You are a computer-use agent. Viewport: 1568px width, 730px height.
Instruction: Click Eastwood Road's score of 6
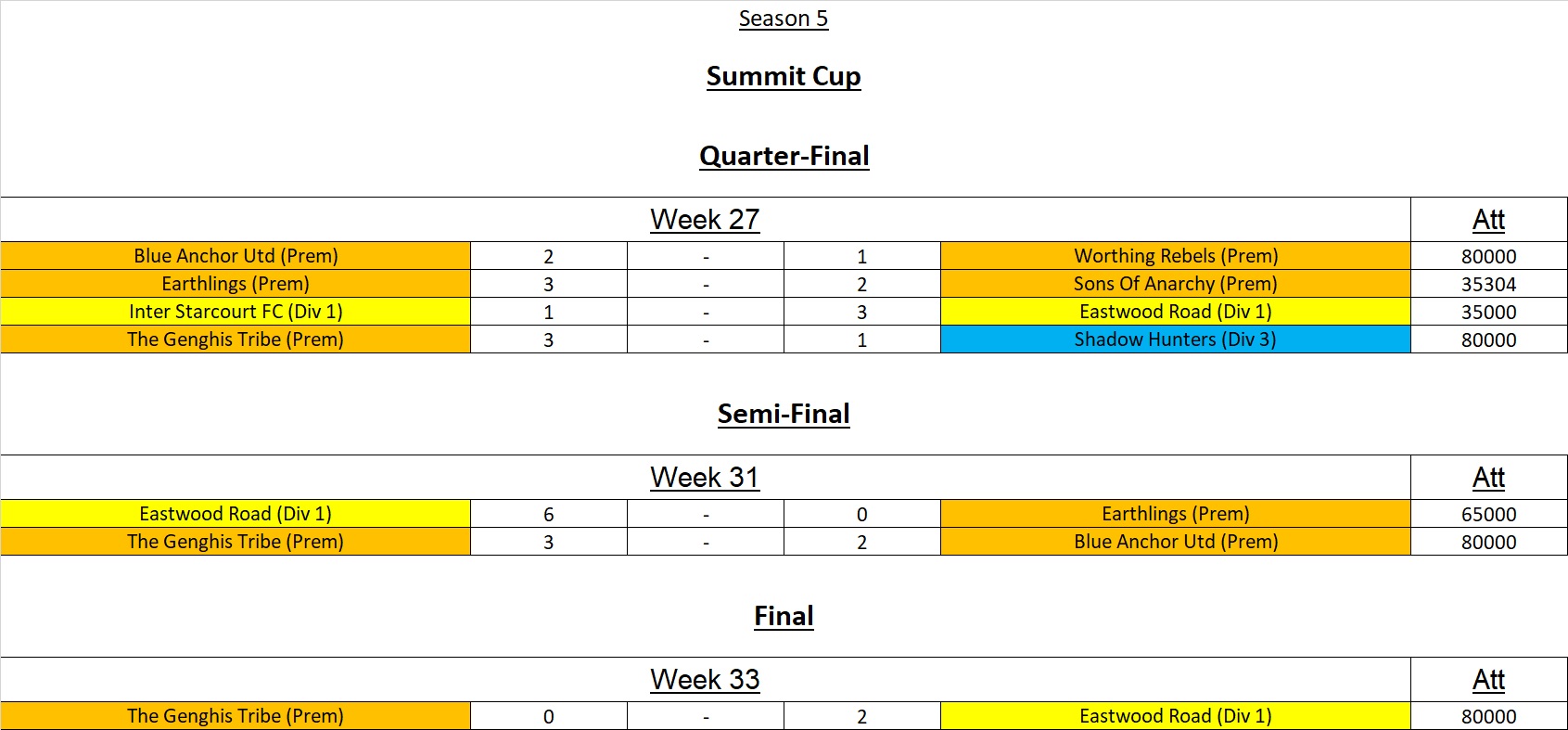pyautogui.click(x=548, y=514)
